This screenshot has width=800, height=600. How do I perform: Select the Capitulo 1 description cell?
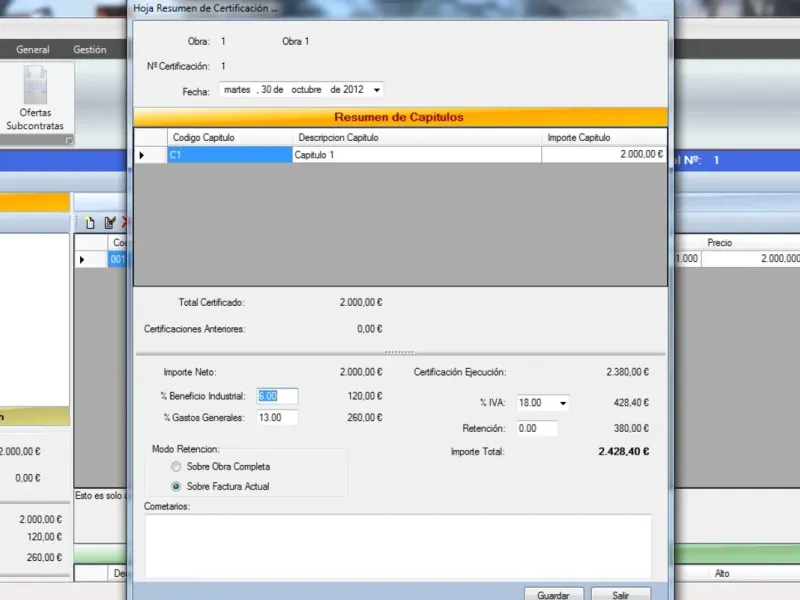[417, 155]
